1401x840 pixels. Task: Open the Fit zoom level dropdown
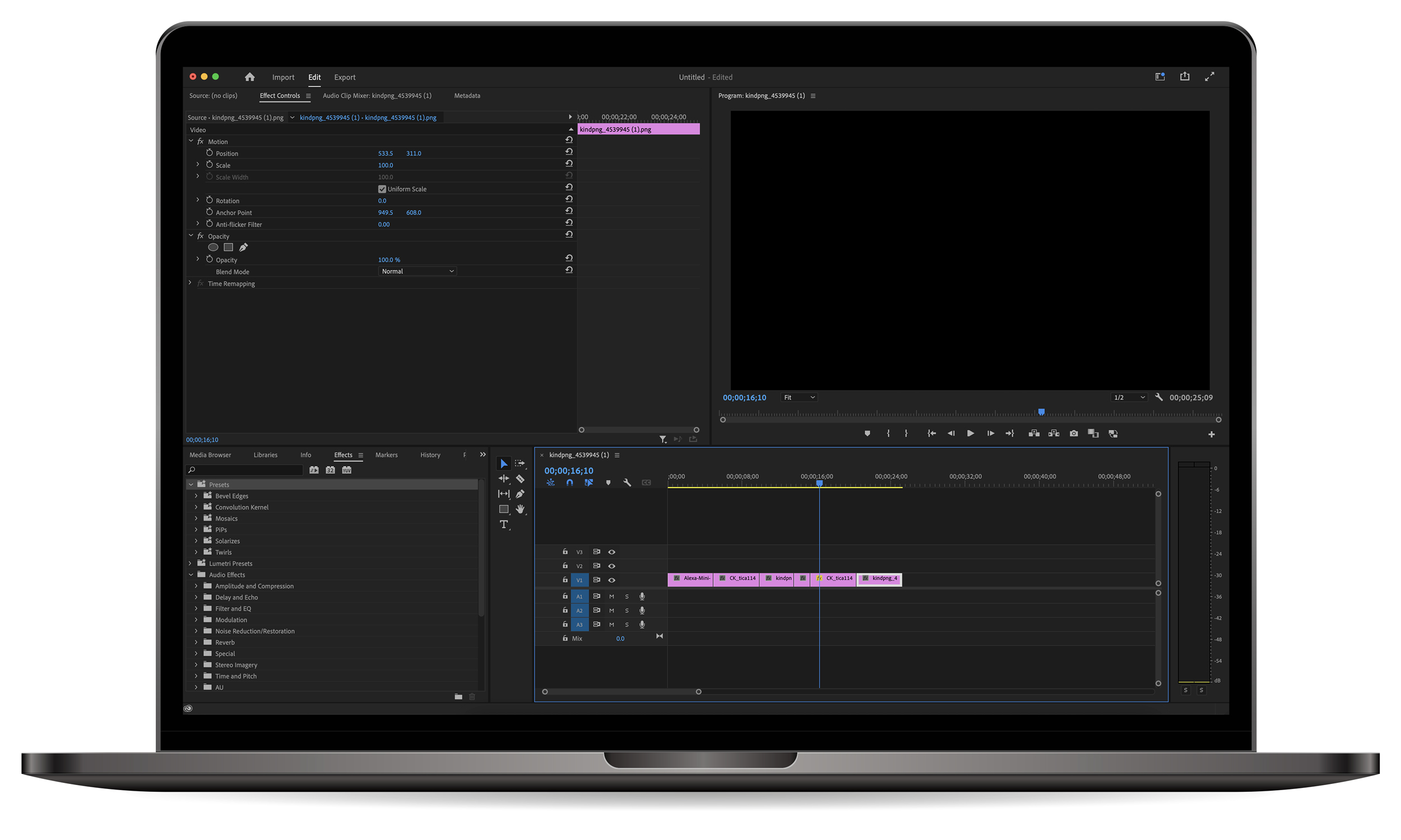pos(799,398)
